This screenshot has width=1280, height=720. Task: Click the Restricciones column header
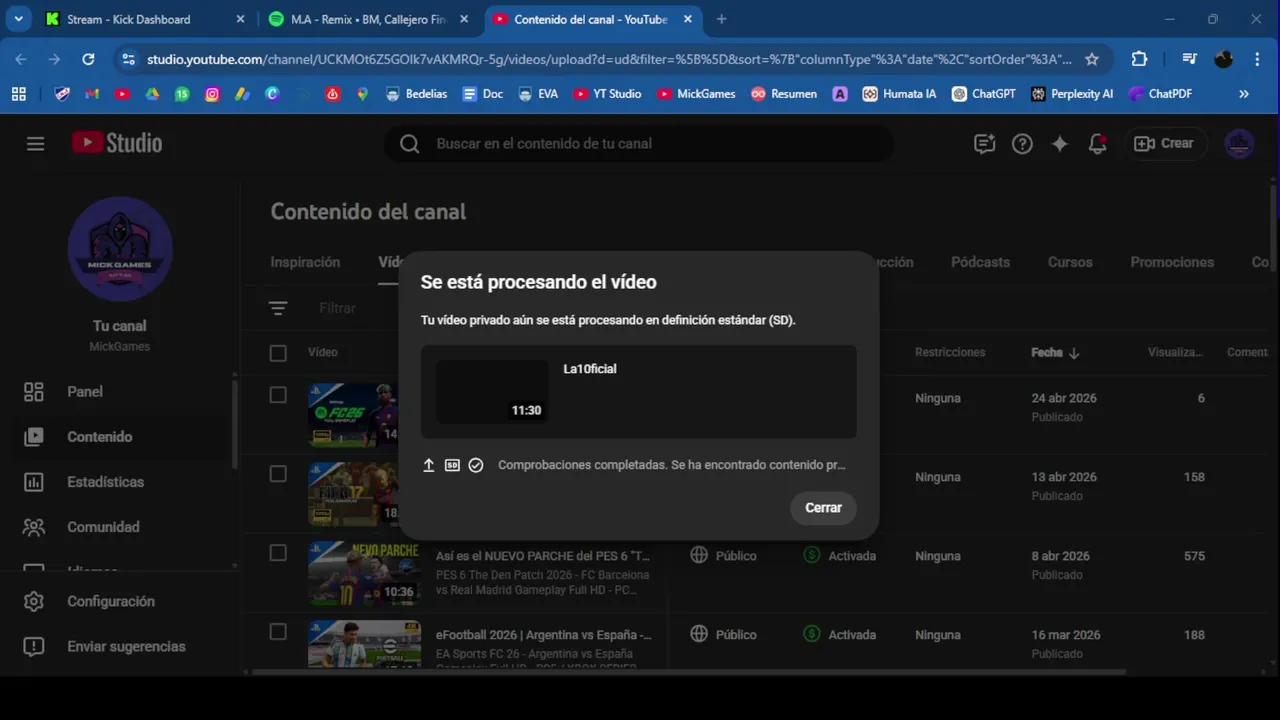[950, 353]
